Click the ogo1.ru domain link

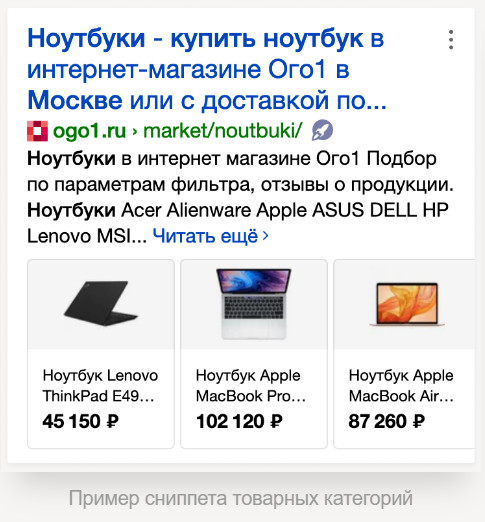[x=89, y=130]
